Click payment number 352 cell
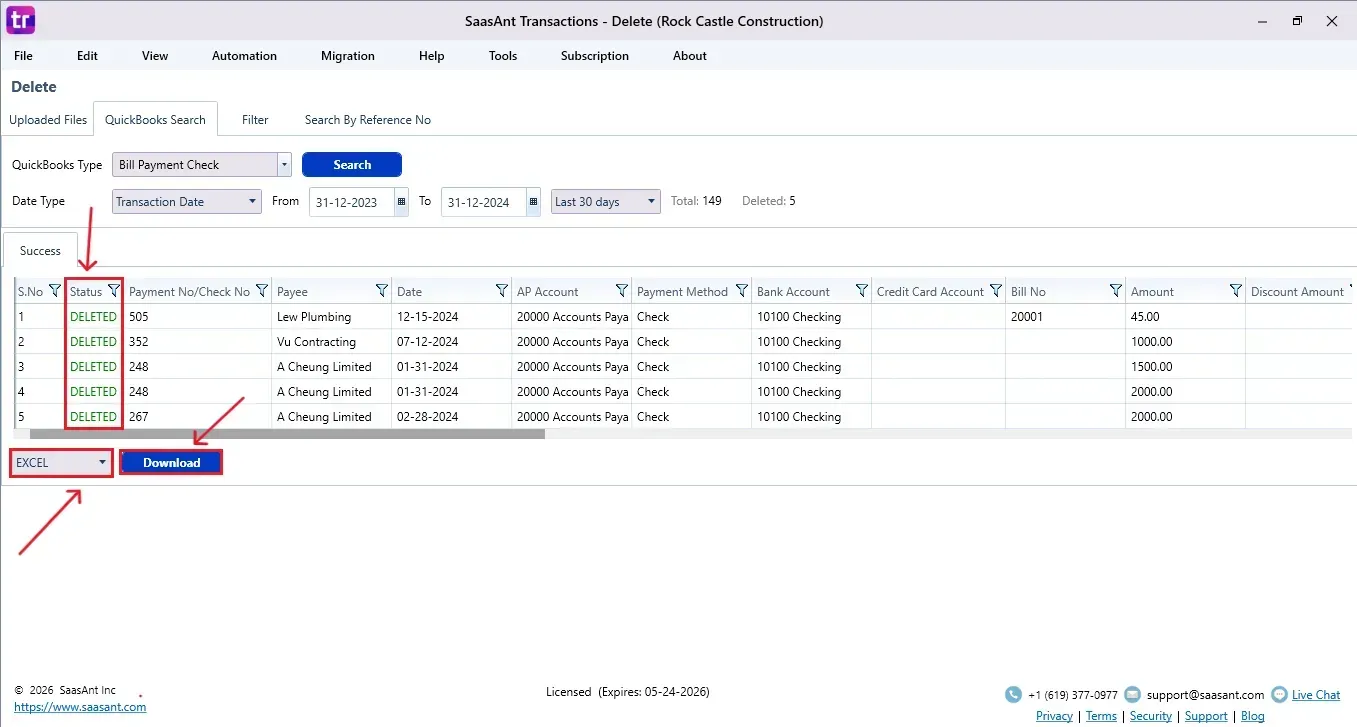The image size is (1357, 727). 197,341
